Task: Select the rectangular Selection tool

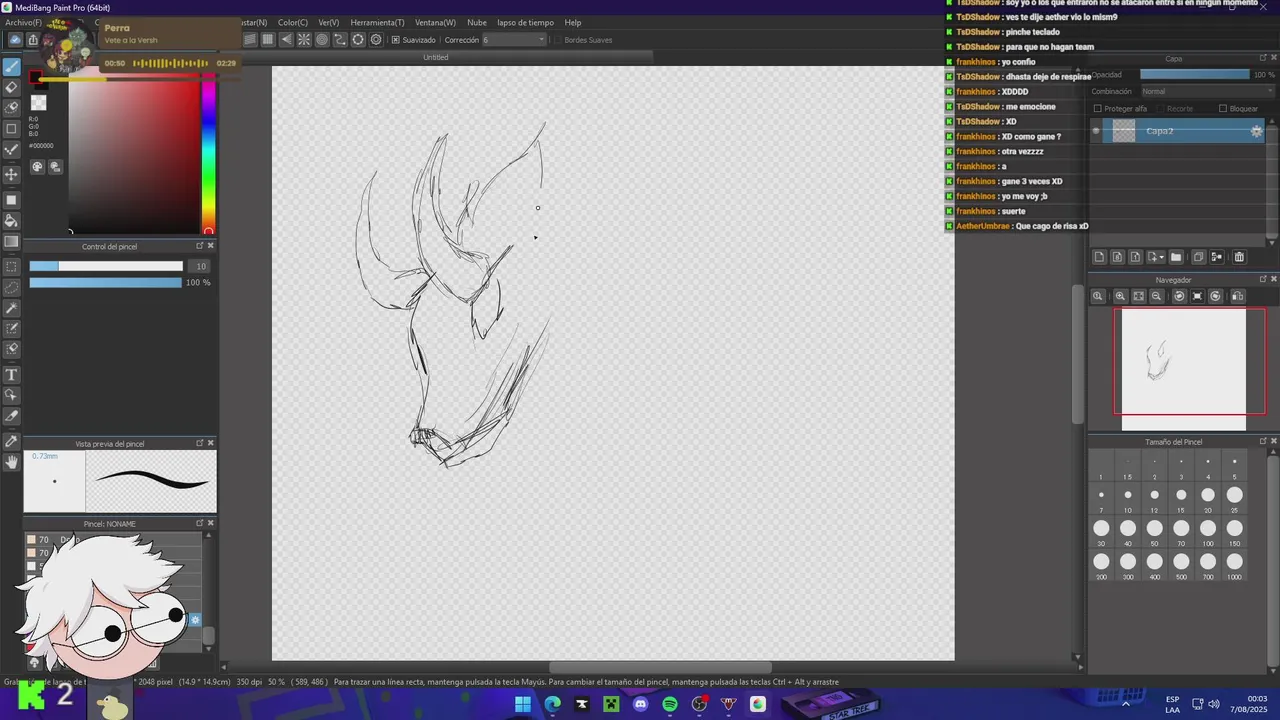Action: click(12, 267)
